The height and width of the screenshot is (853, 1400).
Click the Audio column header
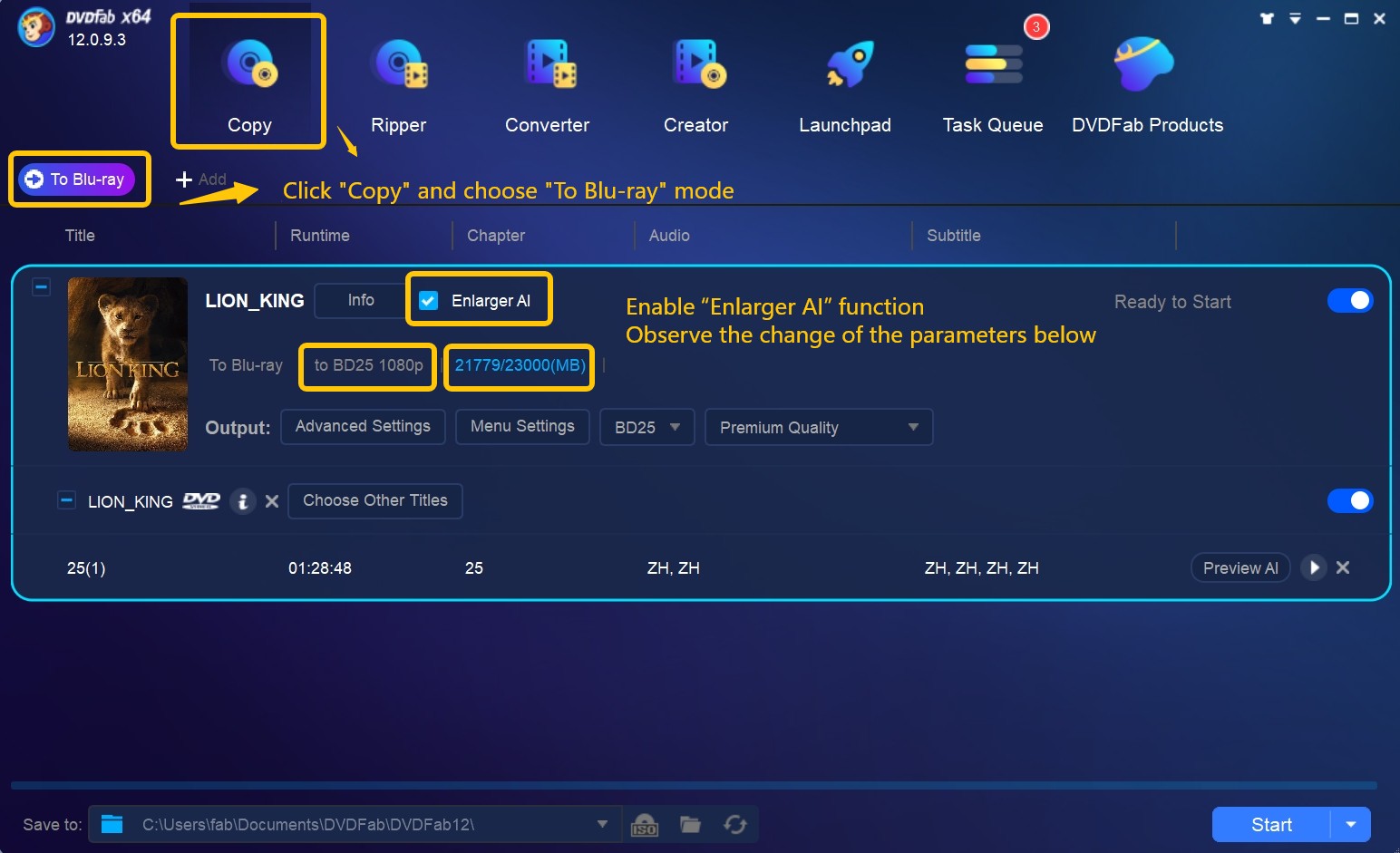669,236
